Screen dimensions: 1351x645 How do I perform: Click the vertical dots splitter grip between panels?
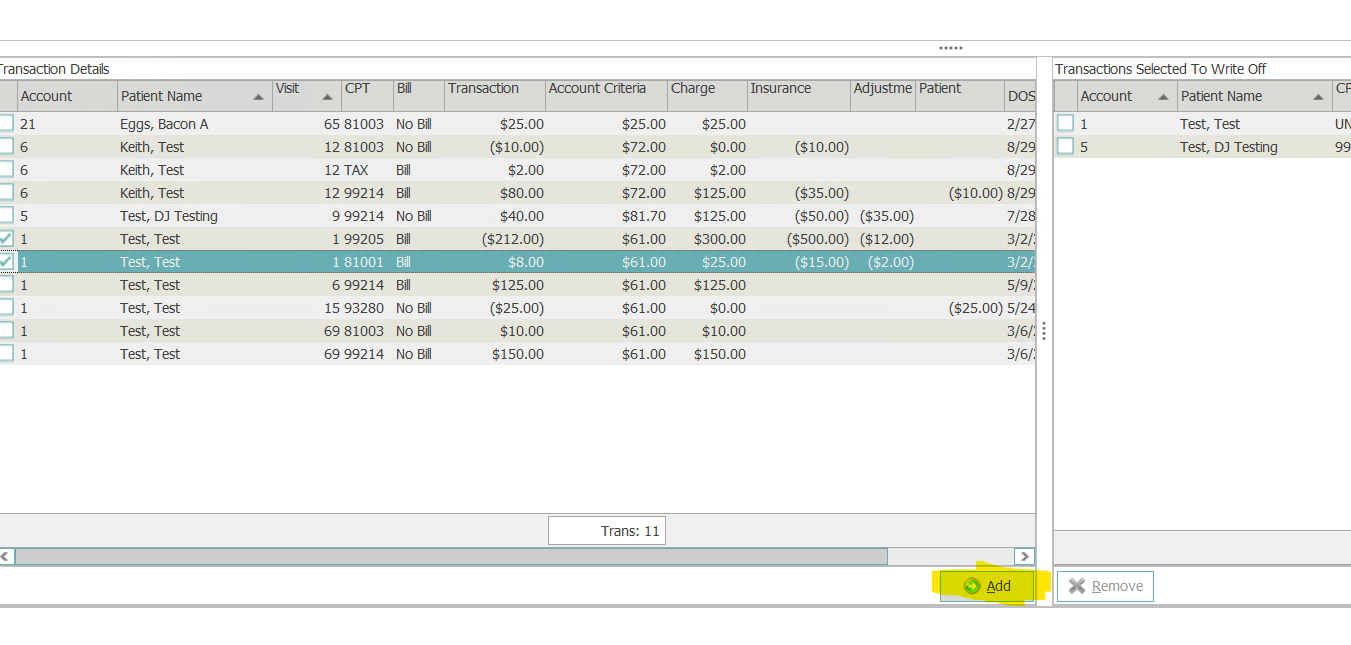click(x=1044, y=331)
